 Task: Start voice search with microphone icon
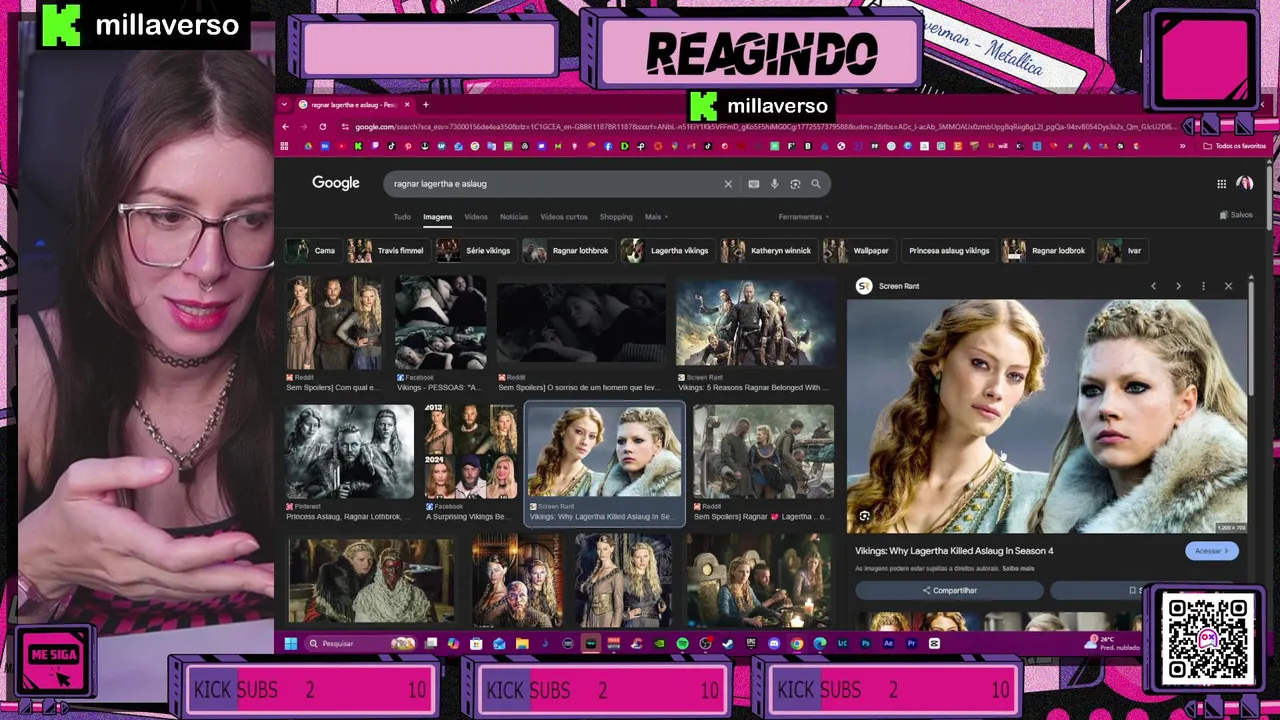(774, 184)
